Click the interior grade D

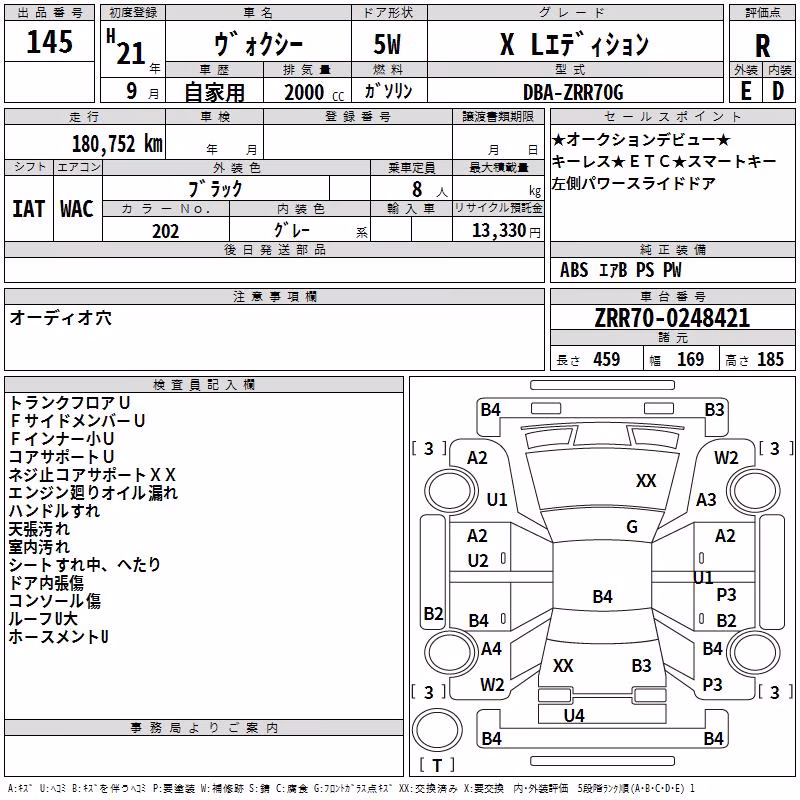[x=778, y=91]
